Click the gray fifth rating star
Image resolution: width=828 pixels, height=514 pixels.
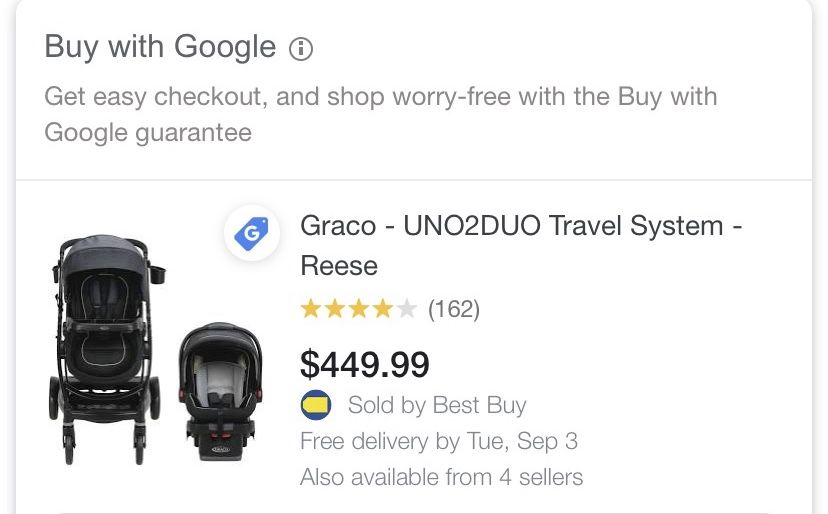pyautogui.click(x=406, y=310)
